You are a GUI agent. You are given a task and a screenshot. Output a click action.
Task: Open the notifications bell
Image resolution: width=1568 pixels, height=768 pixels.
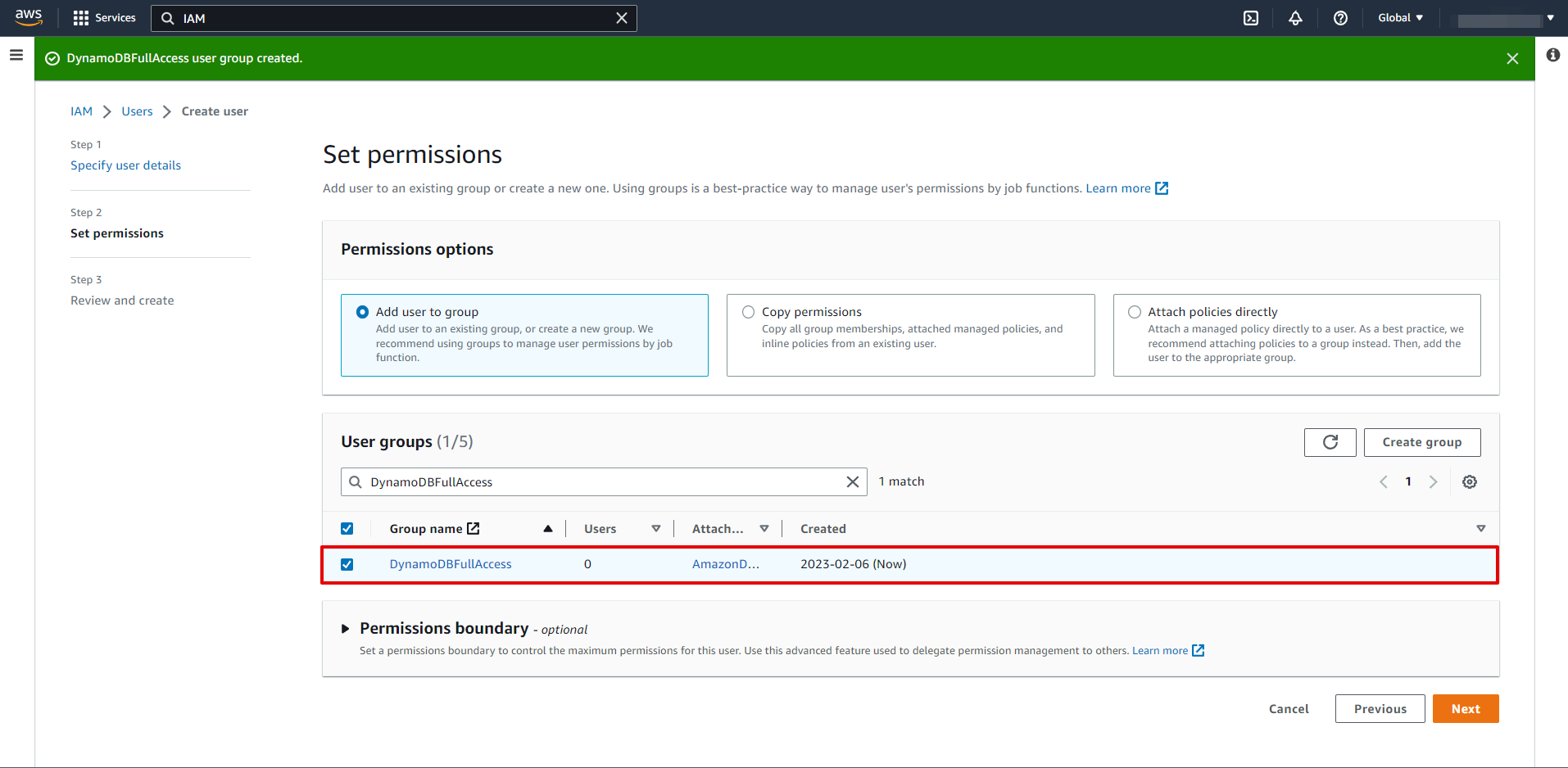pos(1295,18)
